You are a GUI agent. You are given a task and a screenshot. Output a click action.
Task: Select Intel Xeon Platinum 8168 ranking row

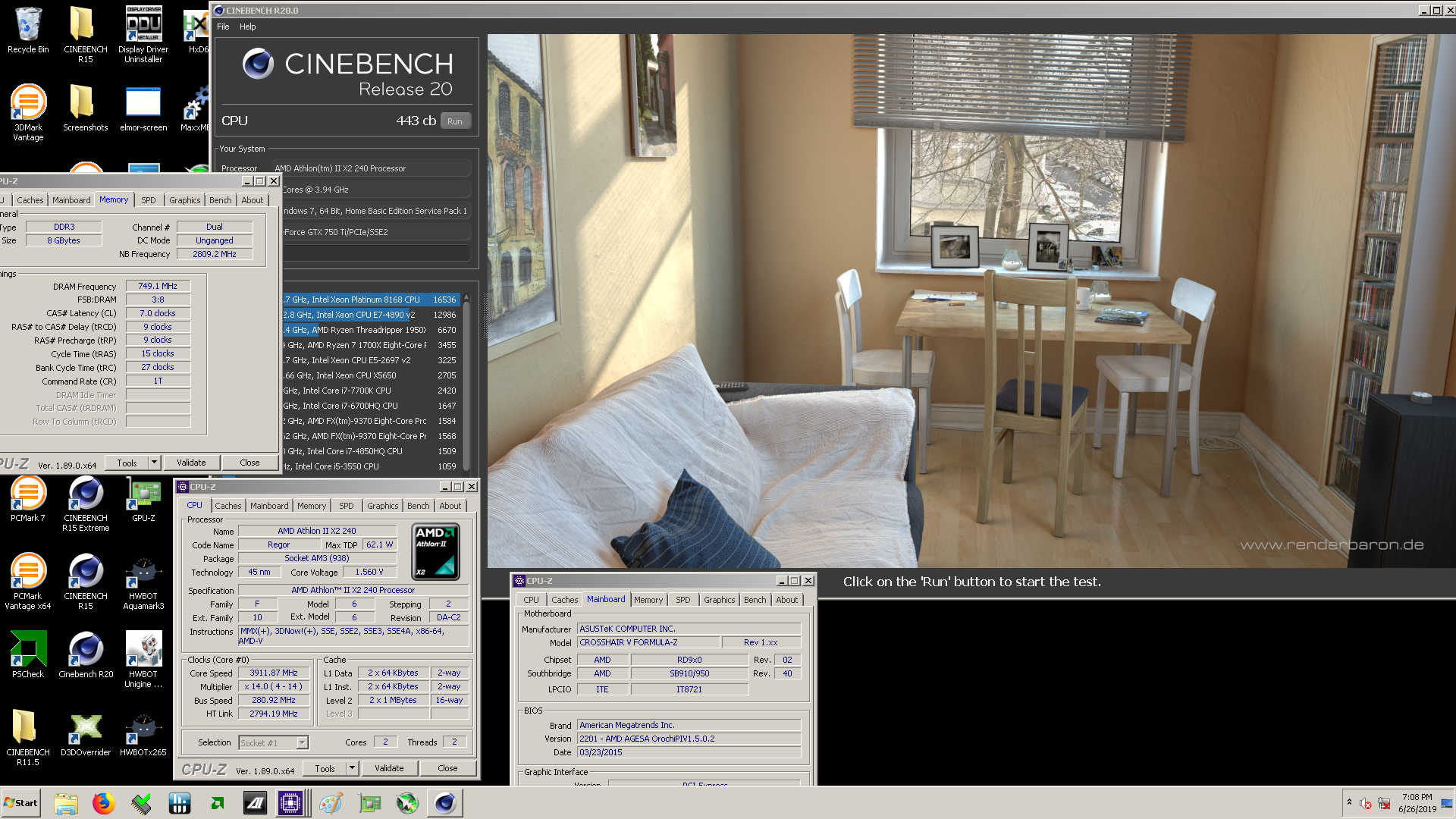point(370,300)
